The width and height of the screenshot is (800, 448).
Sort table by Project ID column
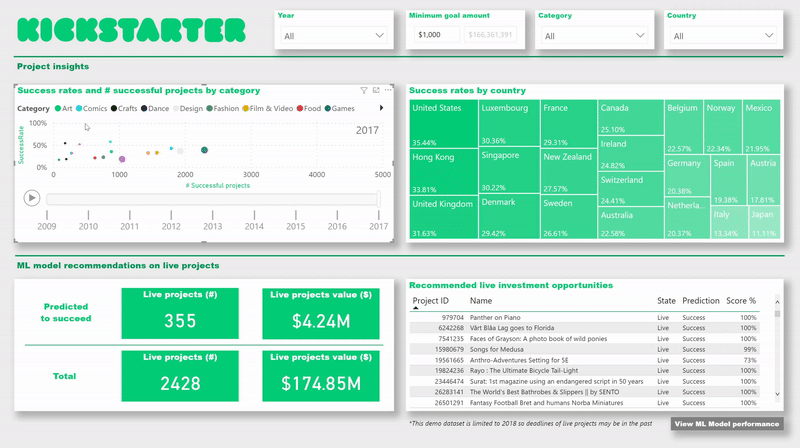coord(431,301)
